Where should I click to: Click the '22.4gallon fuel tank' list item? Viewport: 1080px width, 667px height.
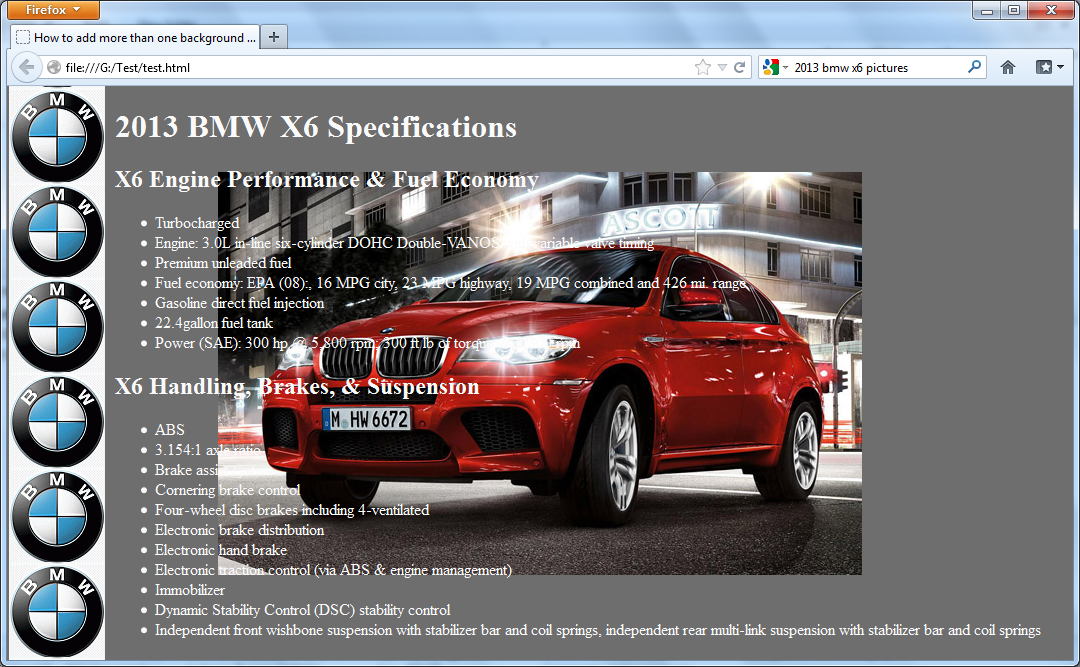tap(214, 323)
